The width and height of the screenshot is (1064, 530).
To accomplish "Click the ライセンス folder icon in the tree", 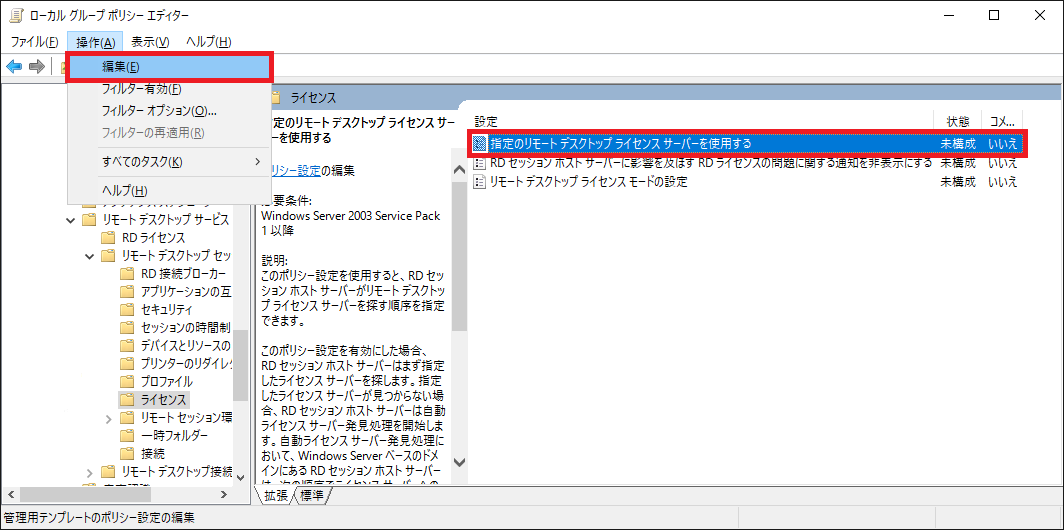I will coord(127,399).
